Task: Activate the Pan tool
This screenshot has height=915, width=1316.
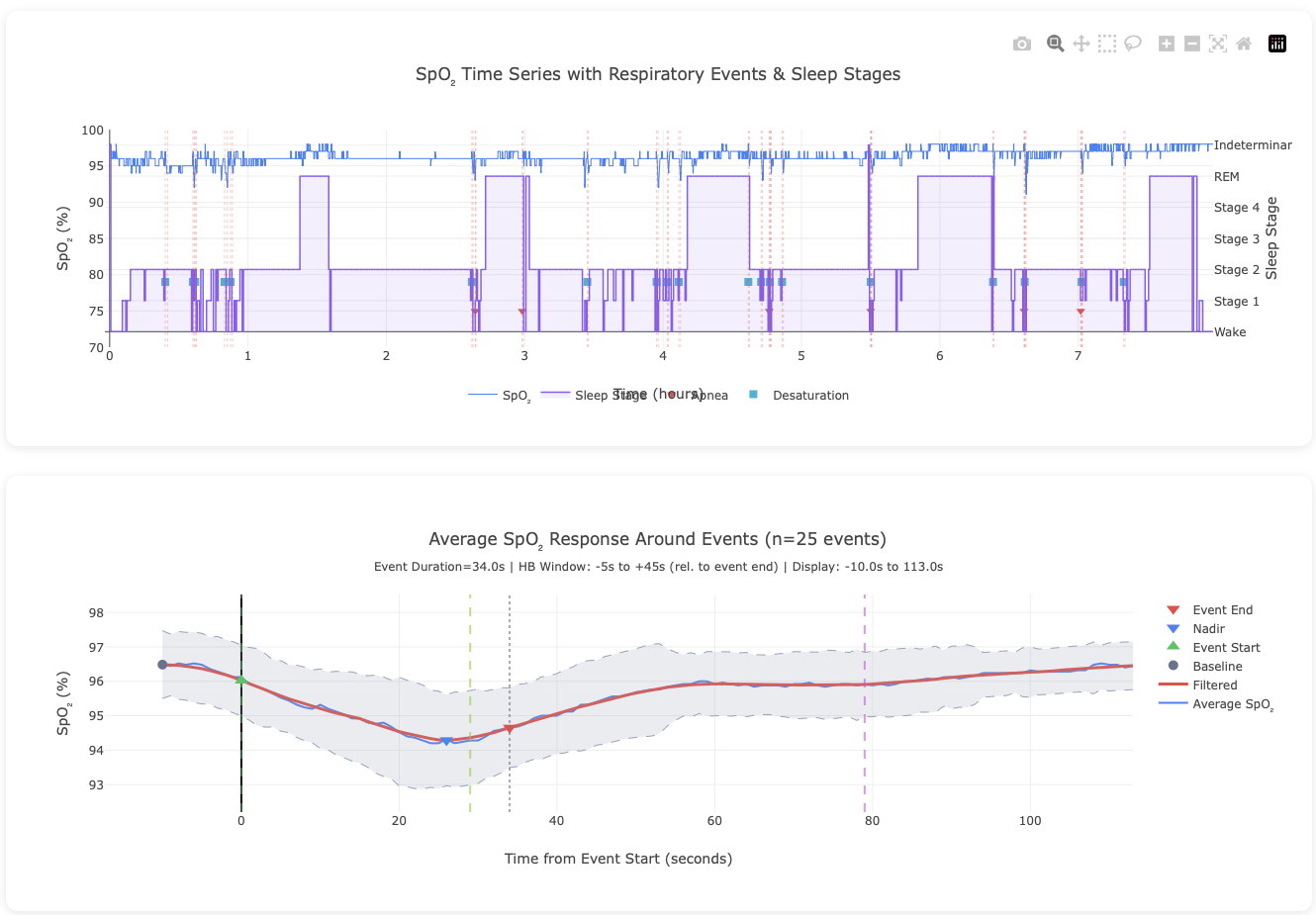Action: 1081,44
